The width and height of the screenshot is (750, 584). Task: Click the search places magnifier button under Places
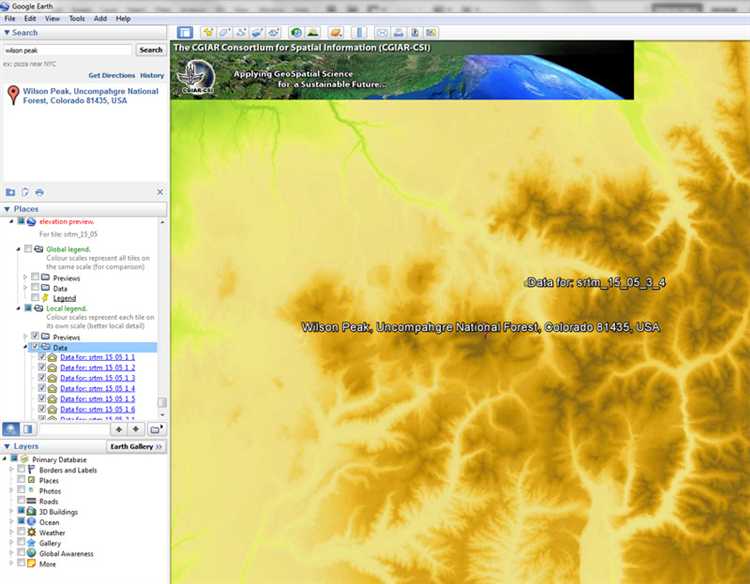point(11,429)
